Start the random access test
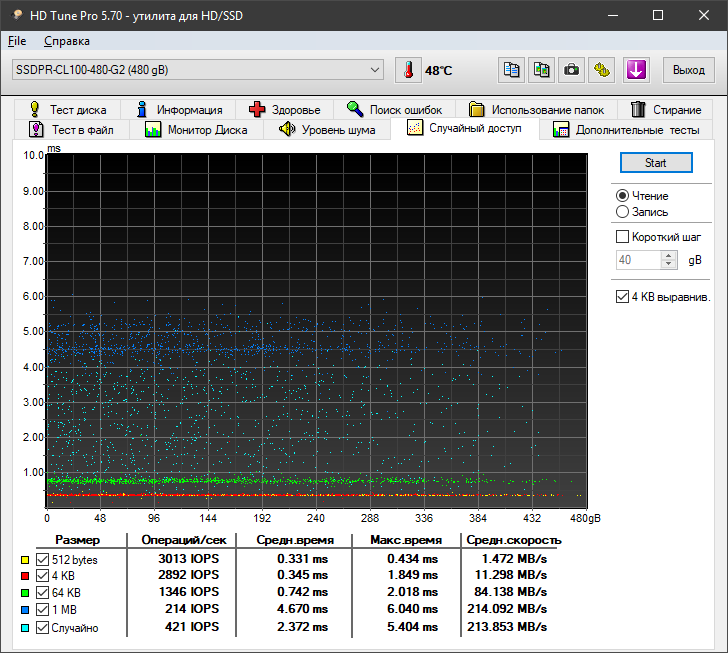728x653 pixels. pyautogui.click(x=656, y=163)
